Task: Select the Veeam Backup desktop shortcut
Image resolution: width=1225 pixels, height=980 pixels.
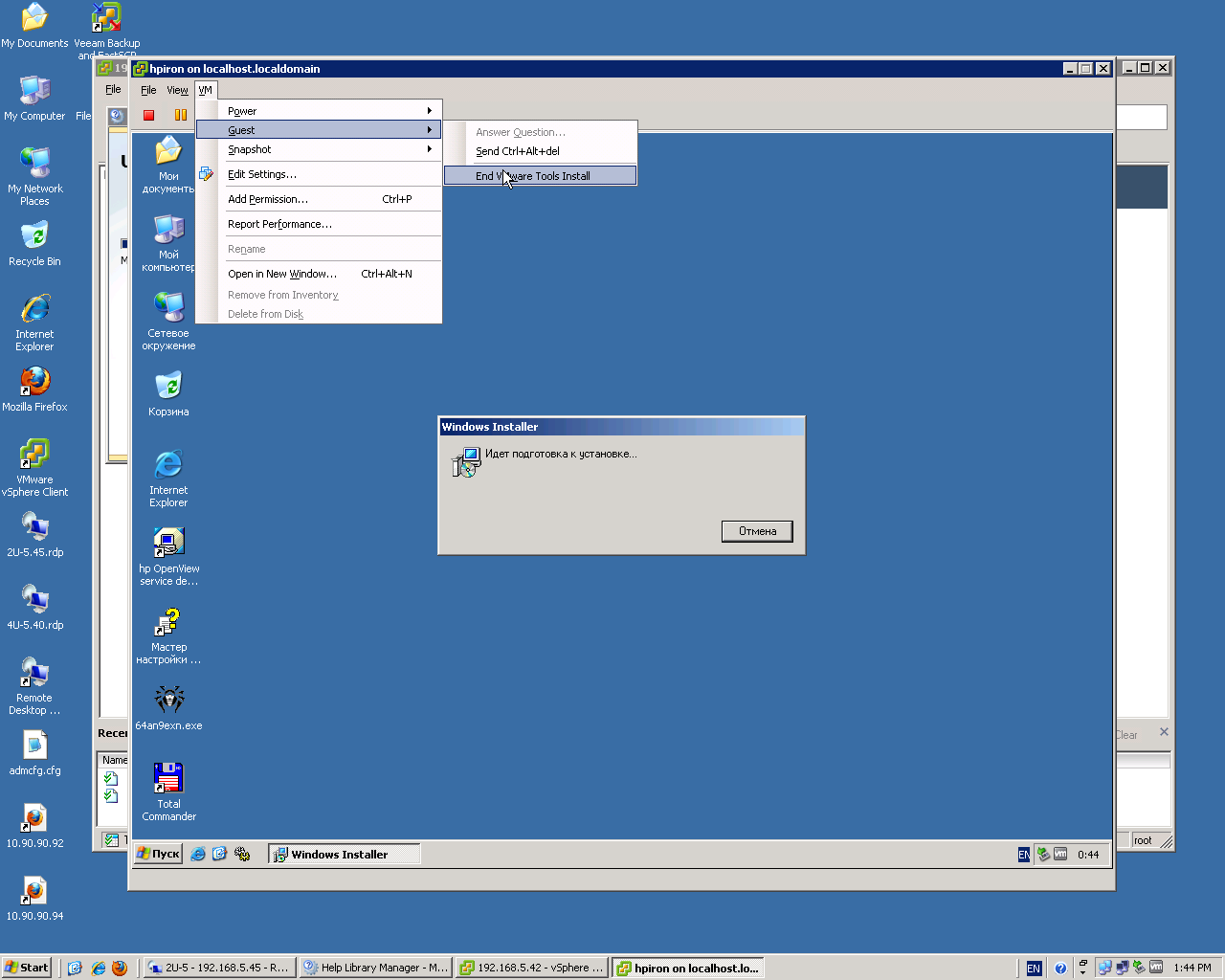Action: pyautogui.click(x=106, y=31)
